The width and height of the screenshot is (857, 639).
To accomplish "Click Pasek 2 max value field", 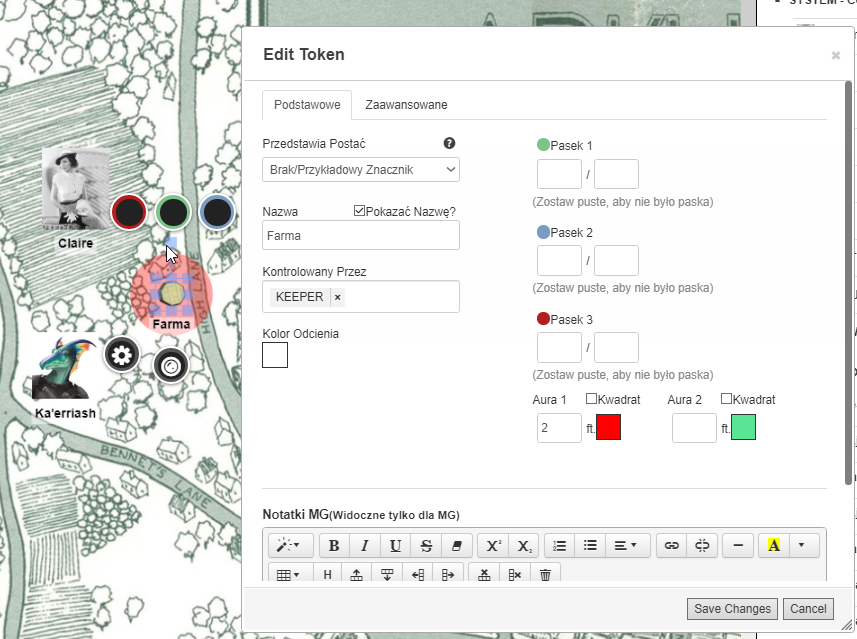I will pyautogui.click(x=616, y=260).
